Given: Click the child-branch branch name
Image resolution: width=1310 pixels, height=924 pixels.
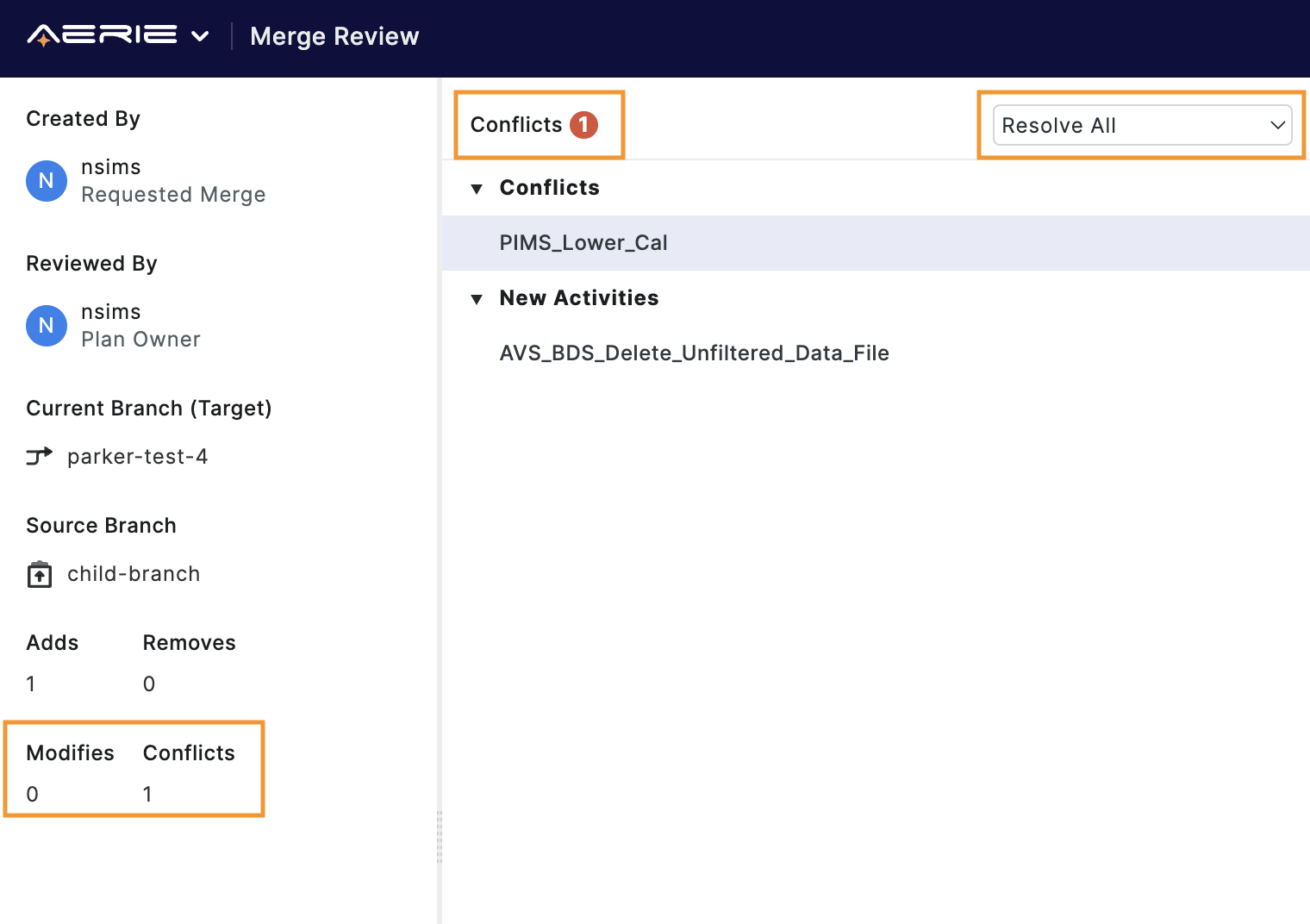Looking at the screenshot, I should (133, 573).
